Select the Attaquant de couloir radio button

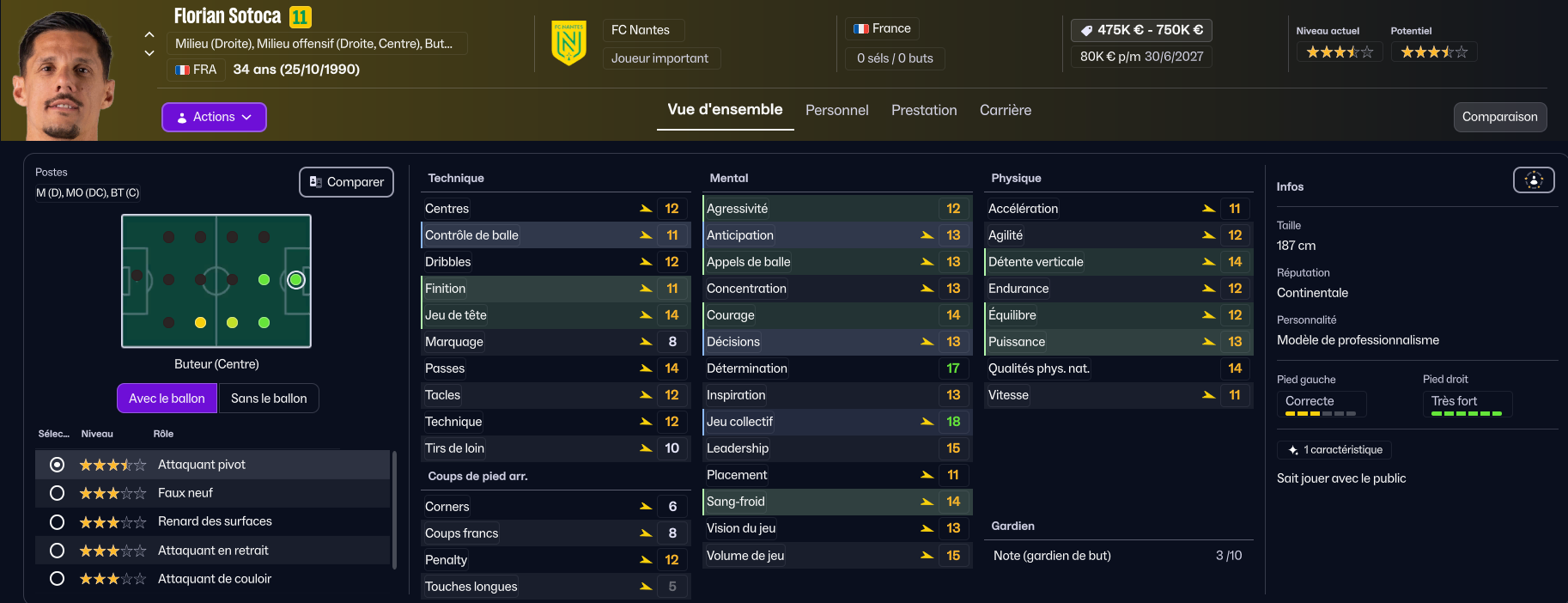[58, 579]
